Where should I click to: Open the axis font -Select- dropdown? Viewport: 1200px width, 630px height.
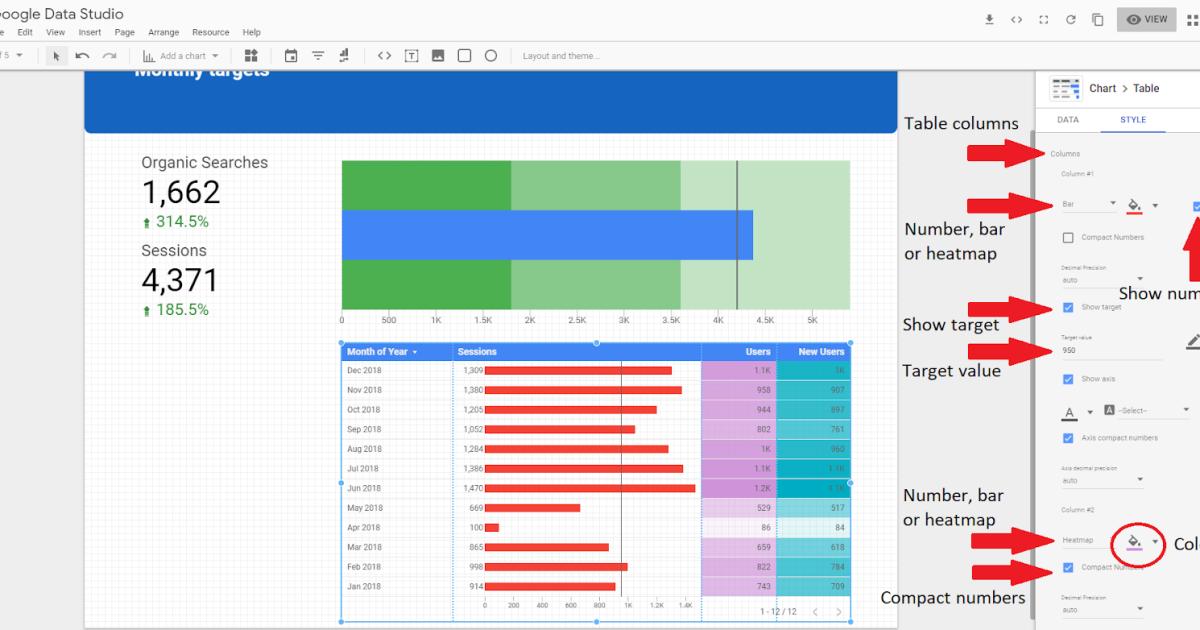pyautogui.click(x=1147, y=410)
